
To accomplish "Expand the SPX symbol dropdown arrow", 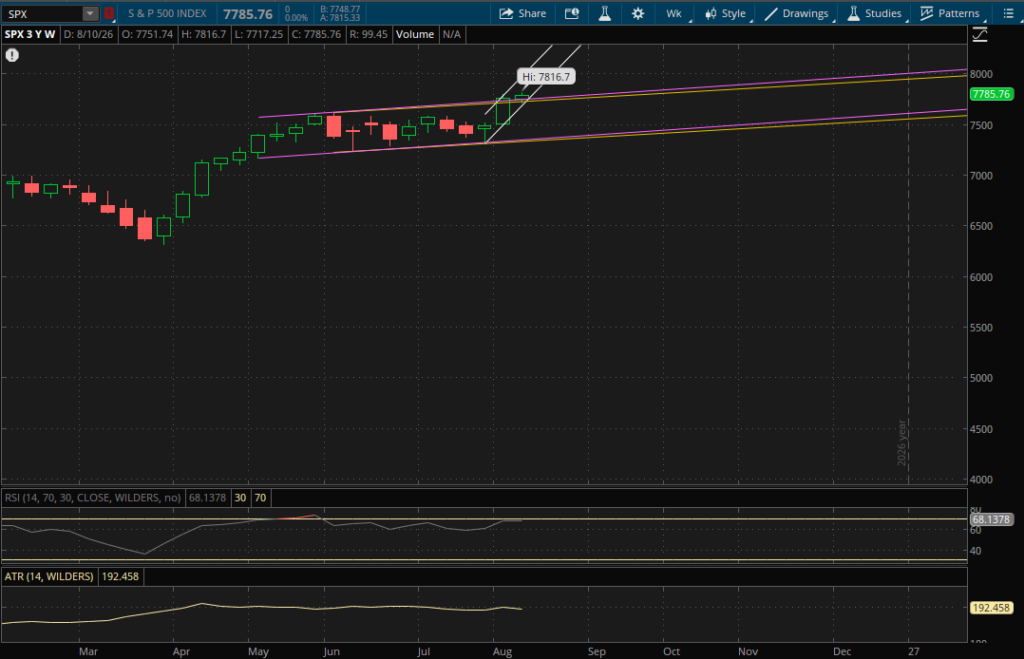I will [91, 13].
